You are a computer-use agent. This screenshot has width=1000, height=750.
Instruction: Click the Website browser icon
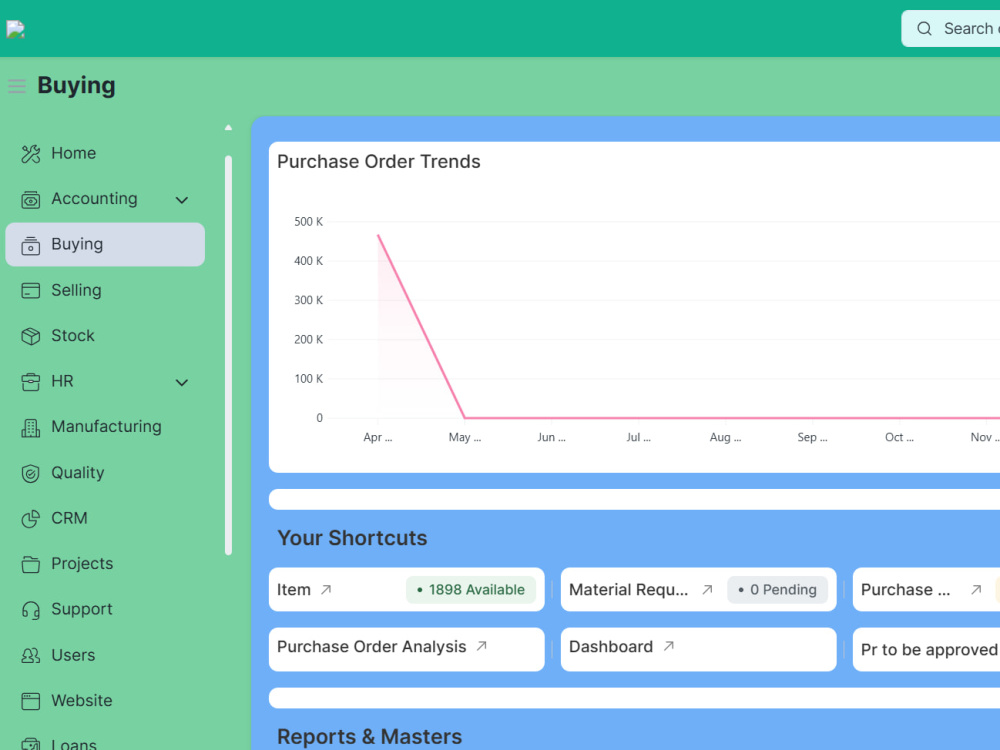pyautogui.click(x=31, y=701)
